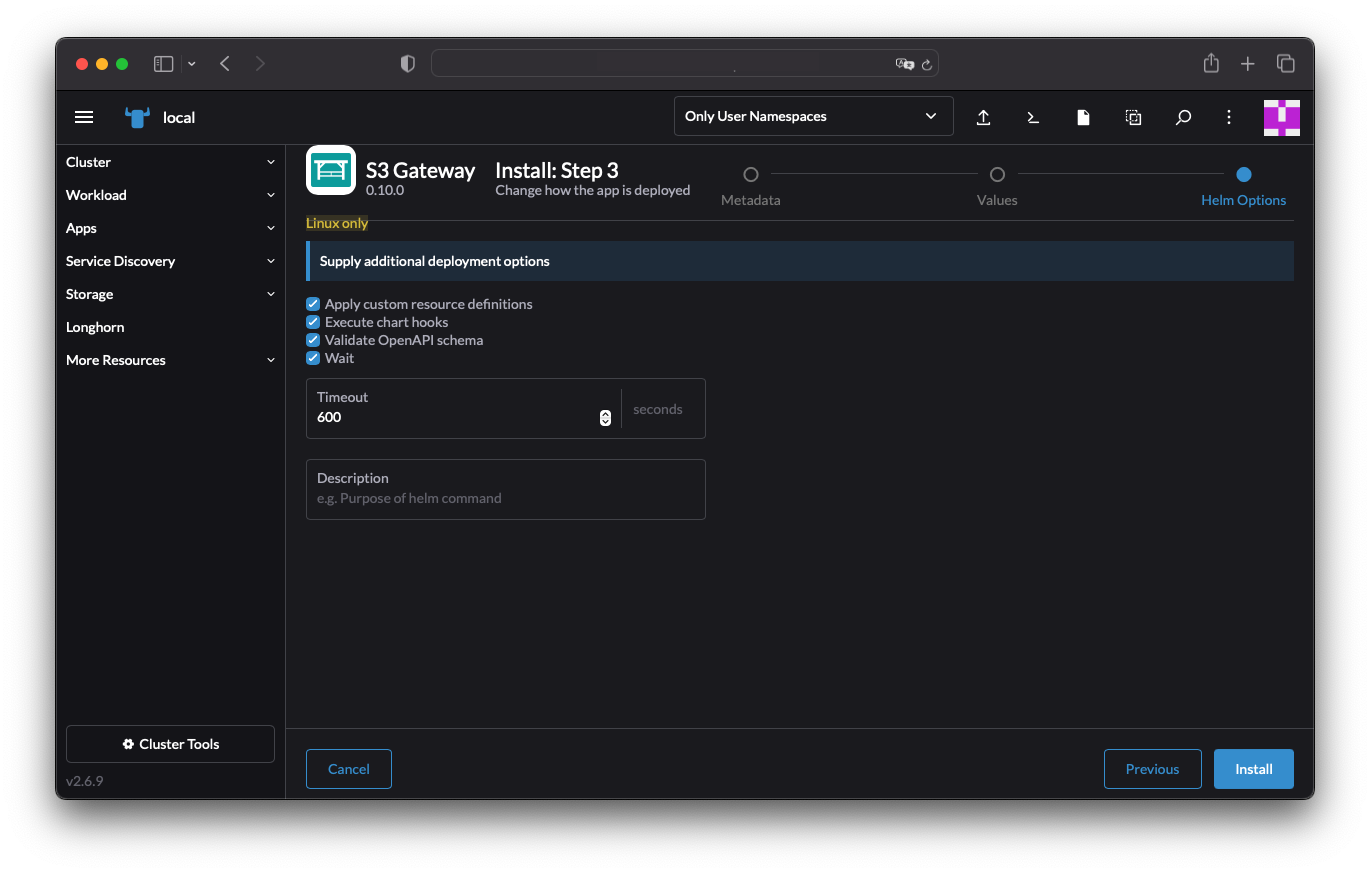The width and height of the screenshot is (1370, 873).
Task: Click the Download KubeConfig file icon
Action: [1083, 116]
